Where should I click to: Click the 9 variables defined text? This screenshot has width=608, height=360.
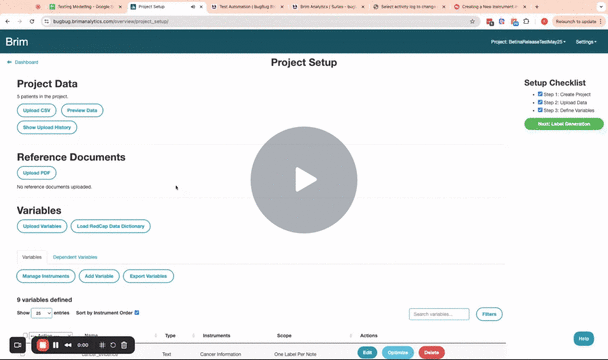click(x=44, y=300)
